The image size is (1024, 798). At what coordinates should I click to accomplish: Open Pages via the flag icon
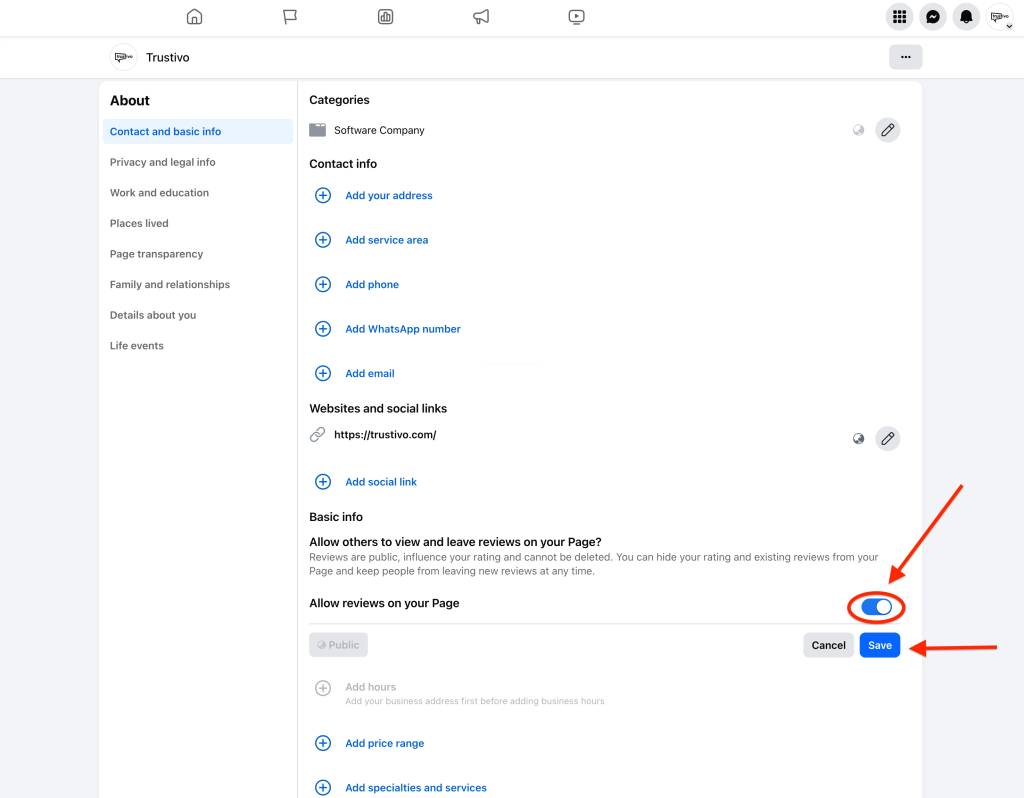click(x=290, y=17)
